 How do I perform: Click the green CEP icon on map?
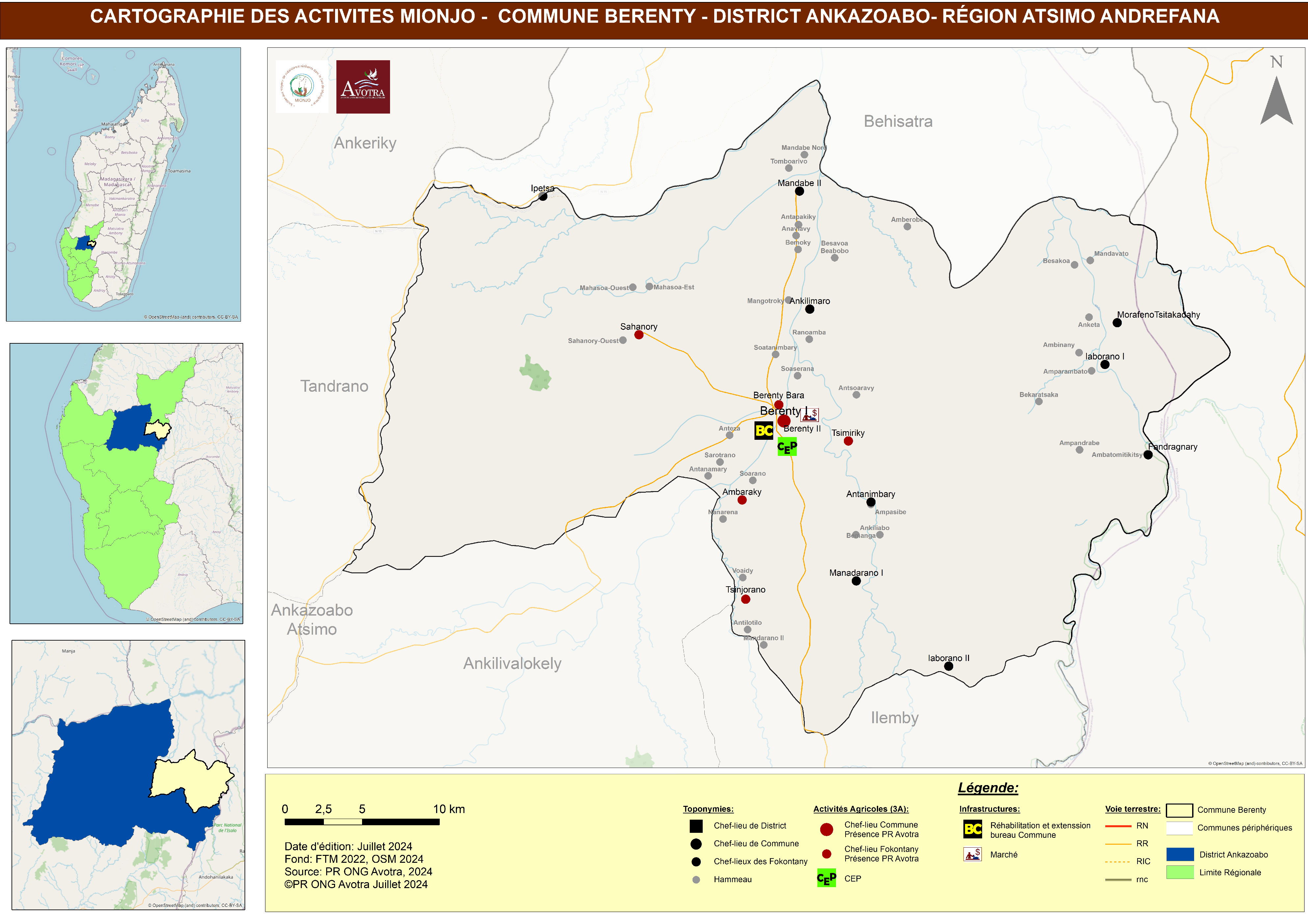click(x=787, y=447)
